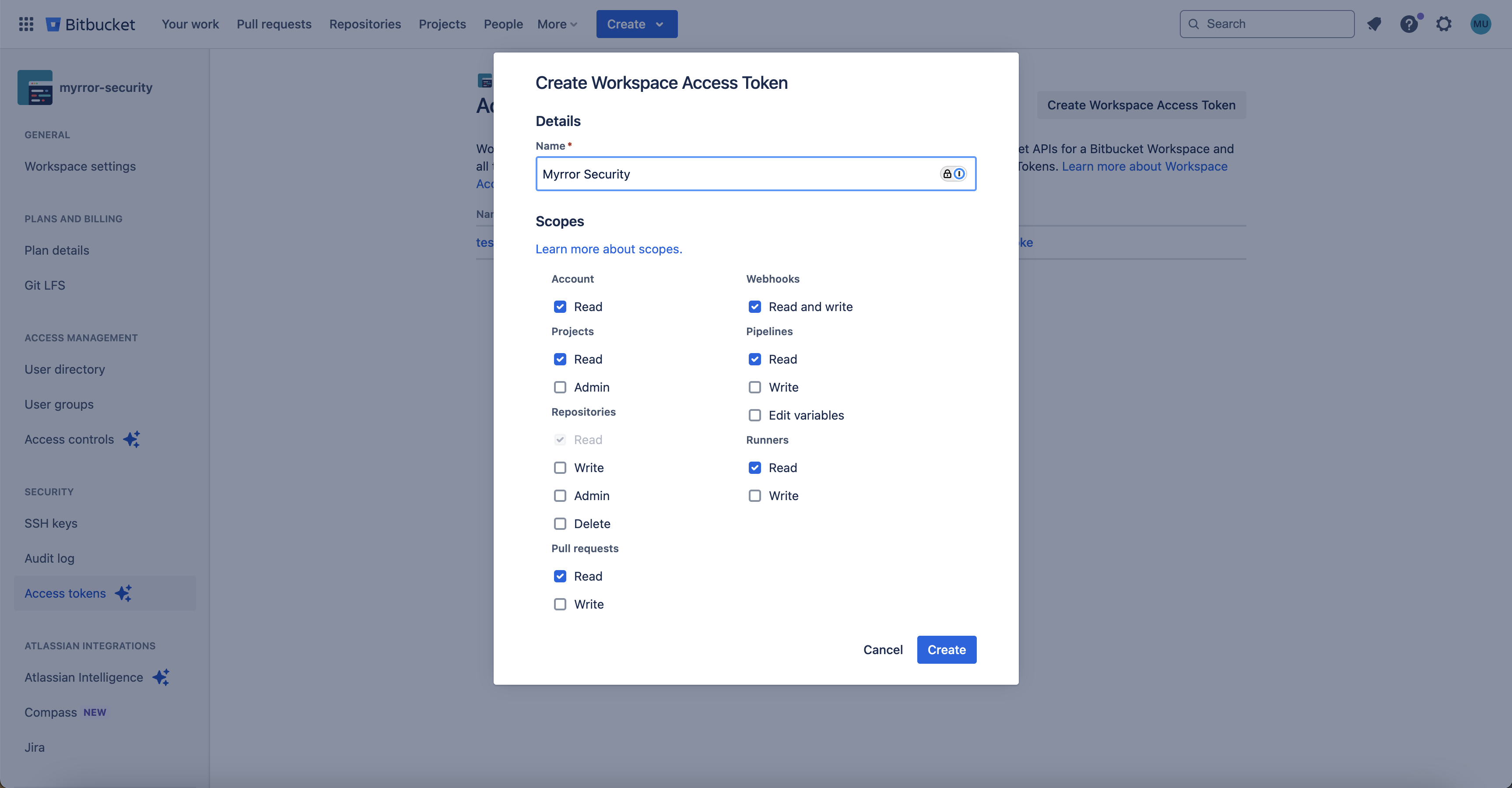Viewport: 1512px width, 788px height.
Task: Open SSH keys in the sidebar
Action: (51, 523)
